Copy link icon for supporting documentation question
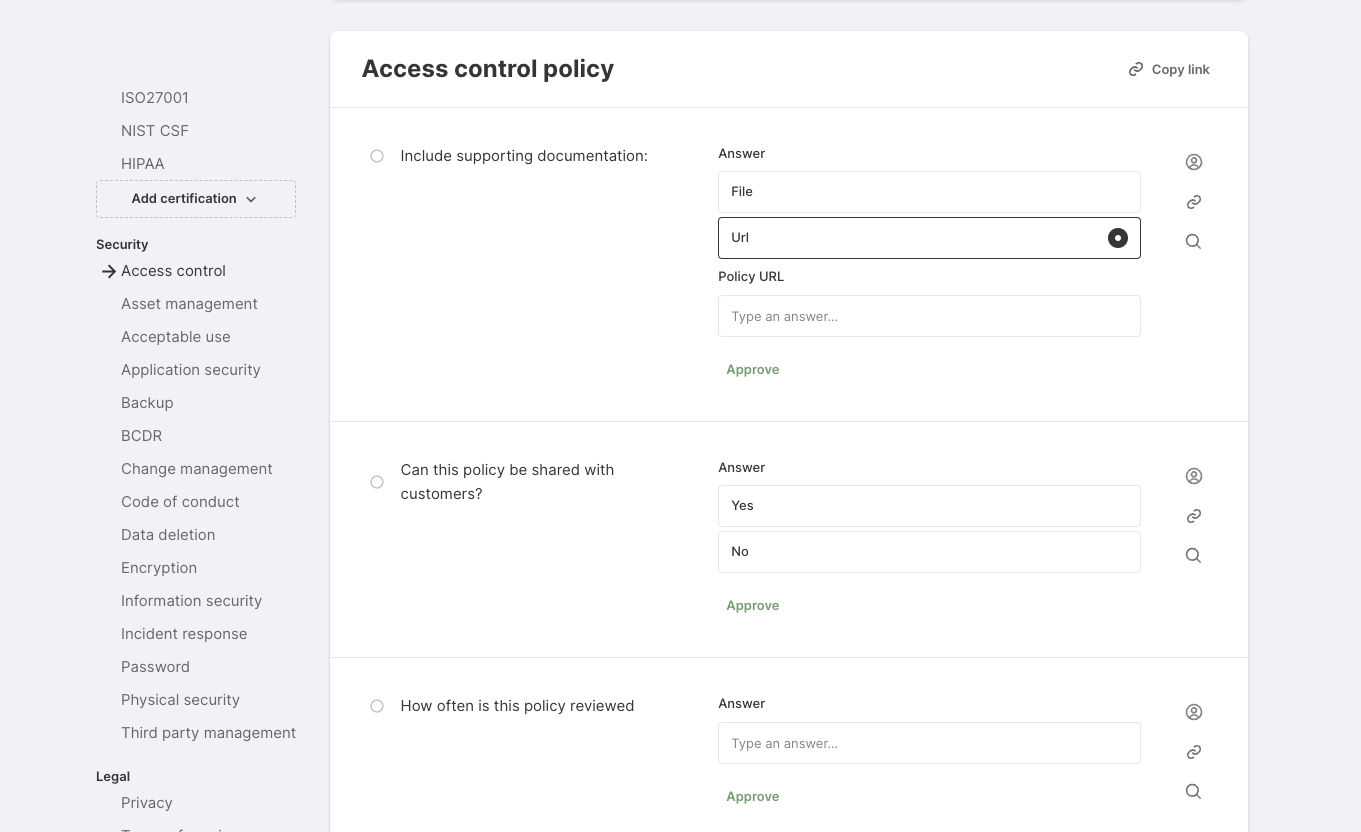This screenshot has height=832, width=1361. click(x=1193, y=202)
